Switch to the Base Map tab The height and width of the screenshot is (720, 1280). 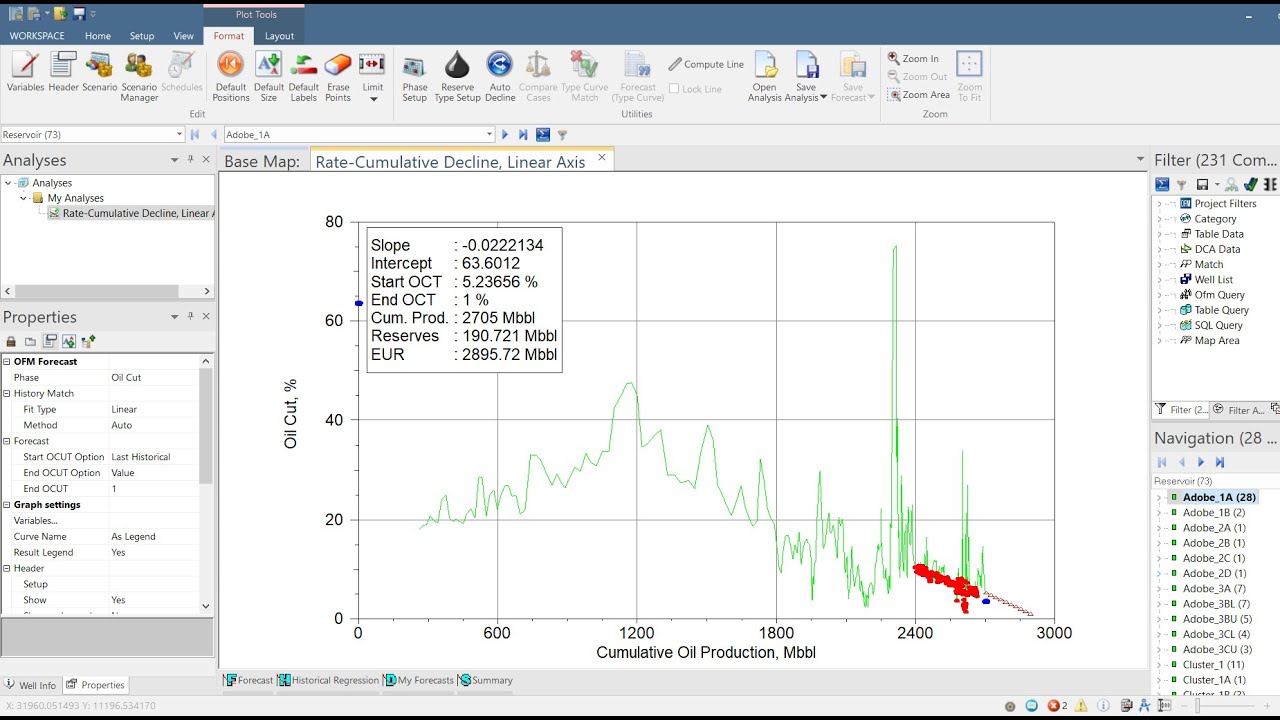tap(262, 161)
